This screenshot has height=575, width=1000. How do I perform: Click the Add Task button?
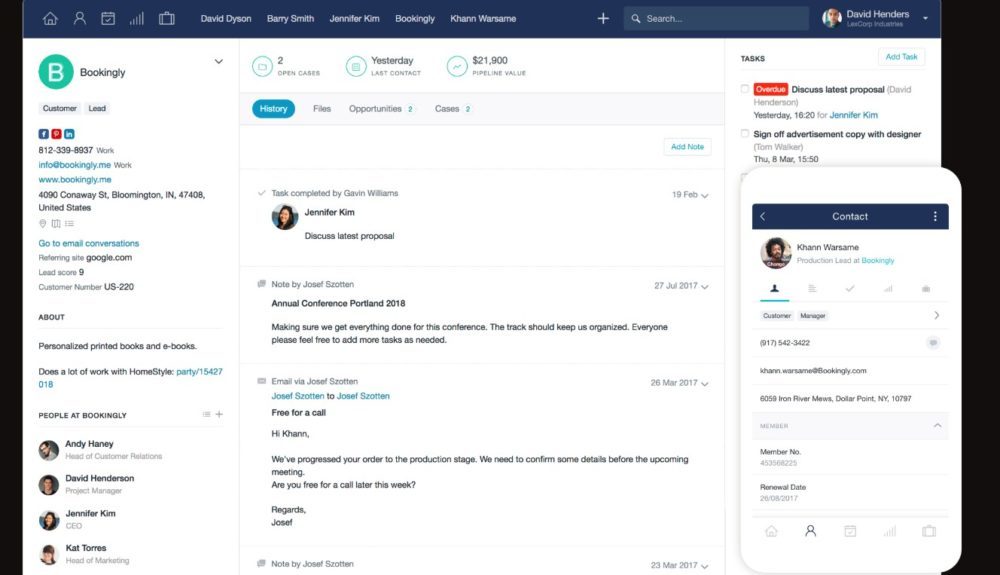click(x=901, y=57)
